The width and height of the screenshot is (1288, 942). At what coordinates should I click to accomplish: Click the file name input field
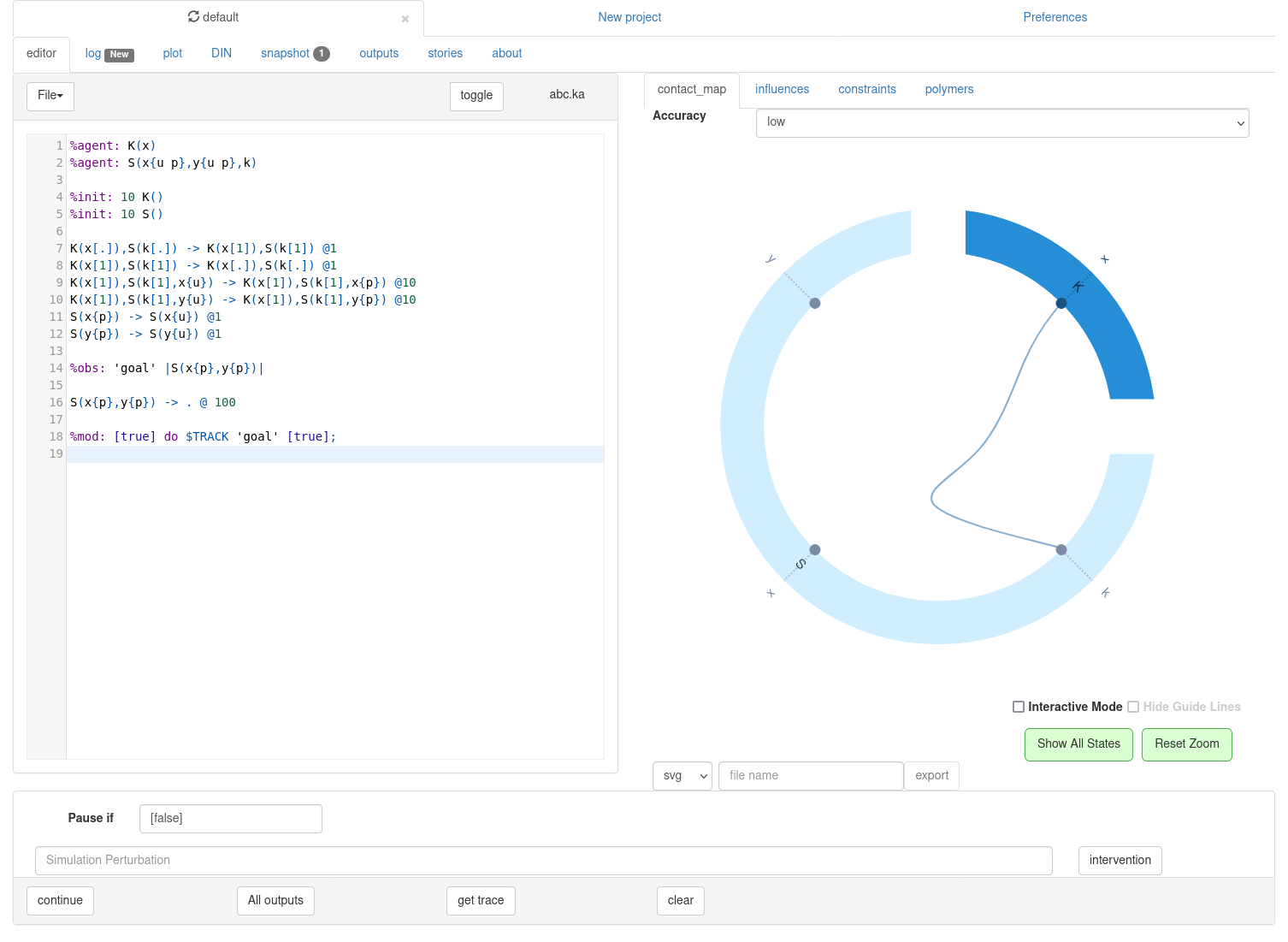click(x=811, y=776)
